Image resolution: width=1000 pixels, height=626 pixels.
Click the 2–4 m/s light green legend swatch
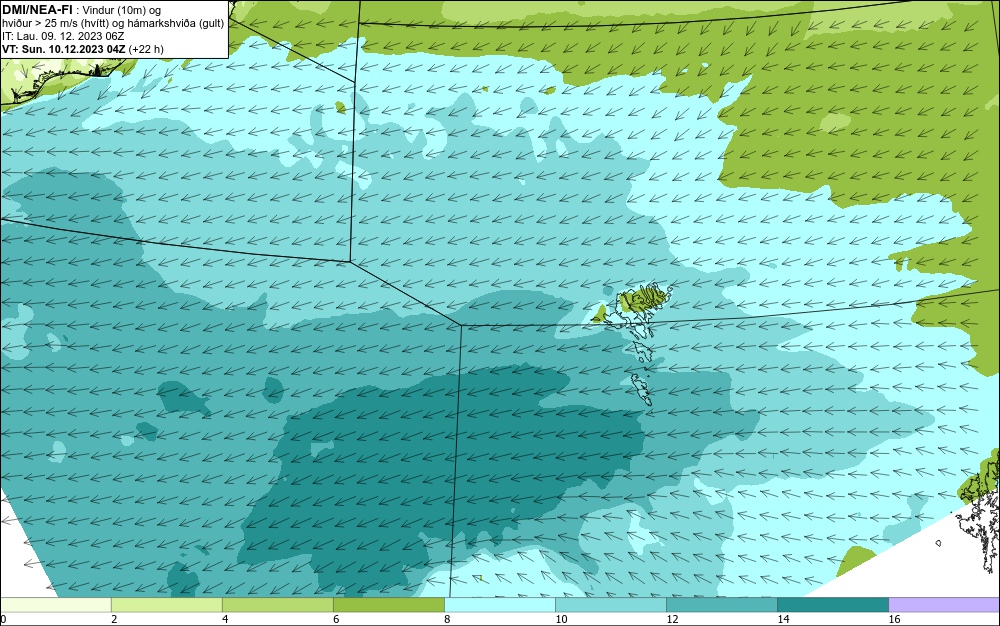[x=166, y=605]
